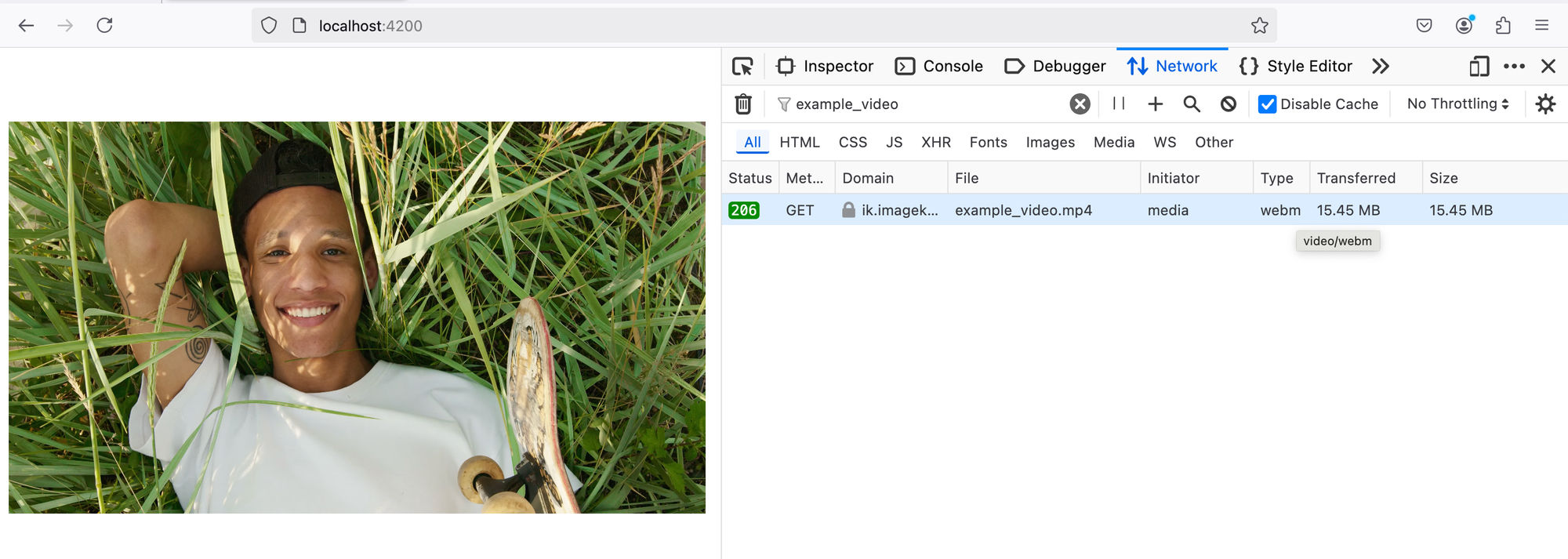1568x559 pixels.
Task: Go back with the browser back arrow
Action: tap(26, 26)
